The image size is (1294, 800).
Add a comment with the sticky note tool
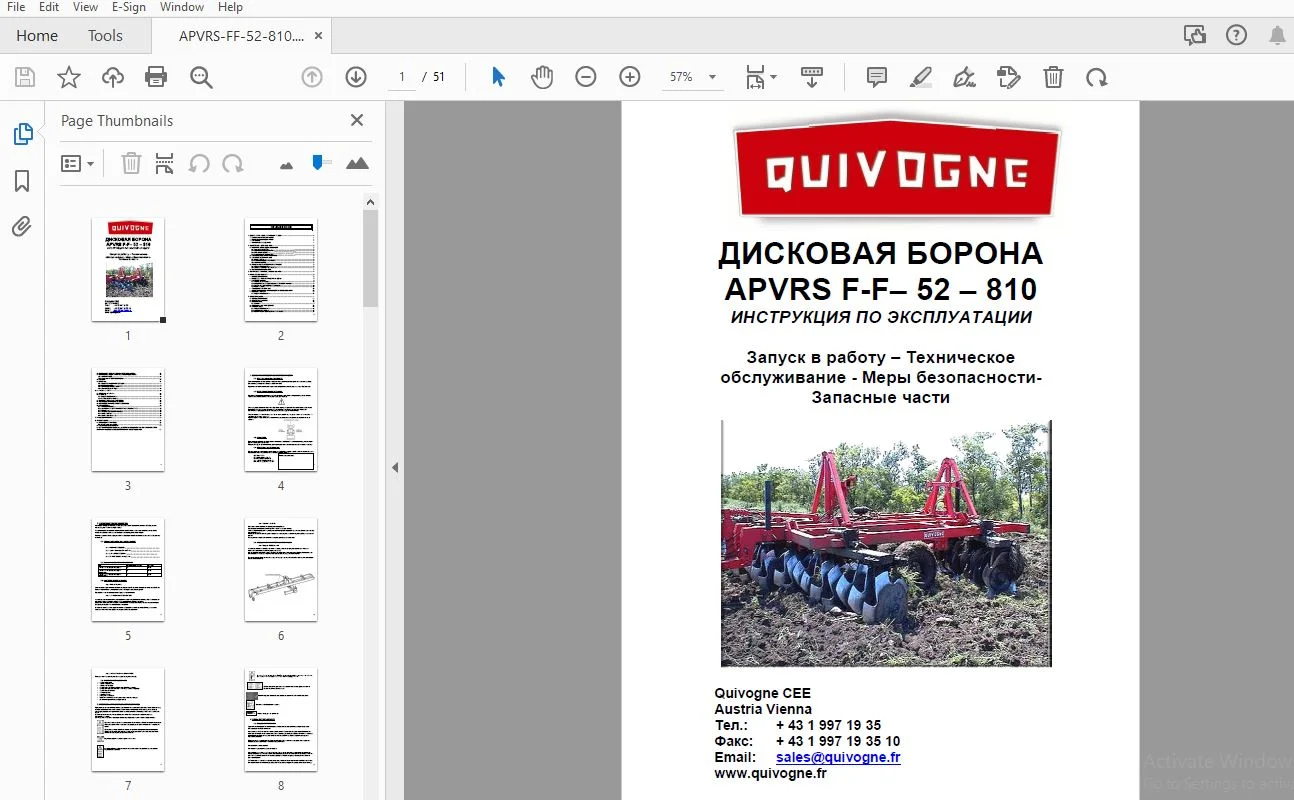click(877, 77)
